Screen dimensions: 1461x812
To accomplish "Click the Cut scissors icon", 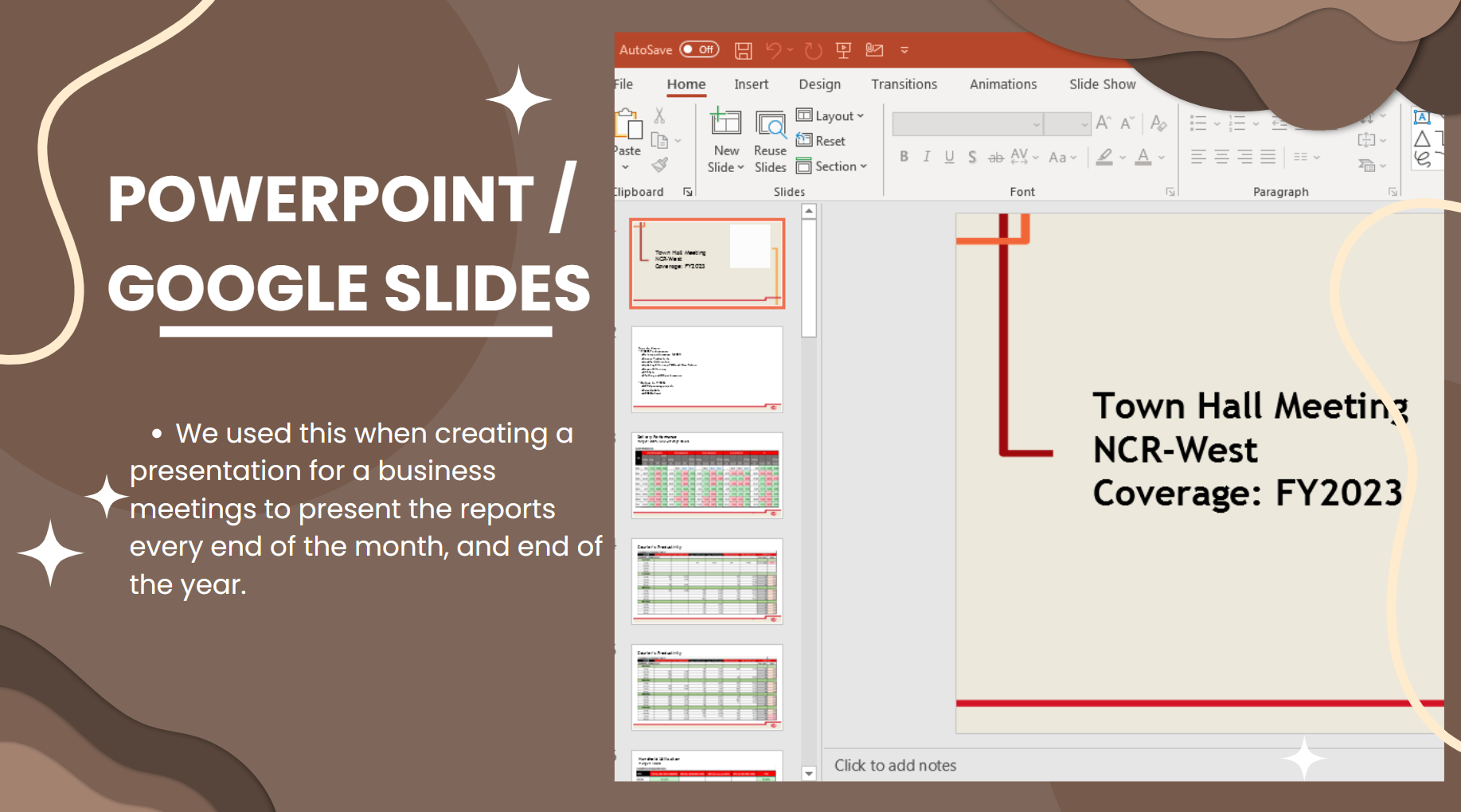I will pyautogui.click(x=659, y=116).
